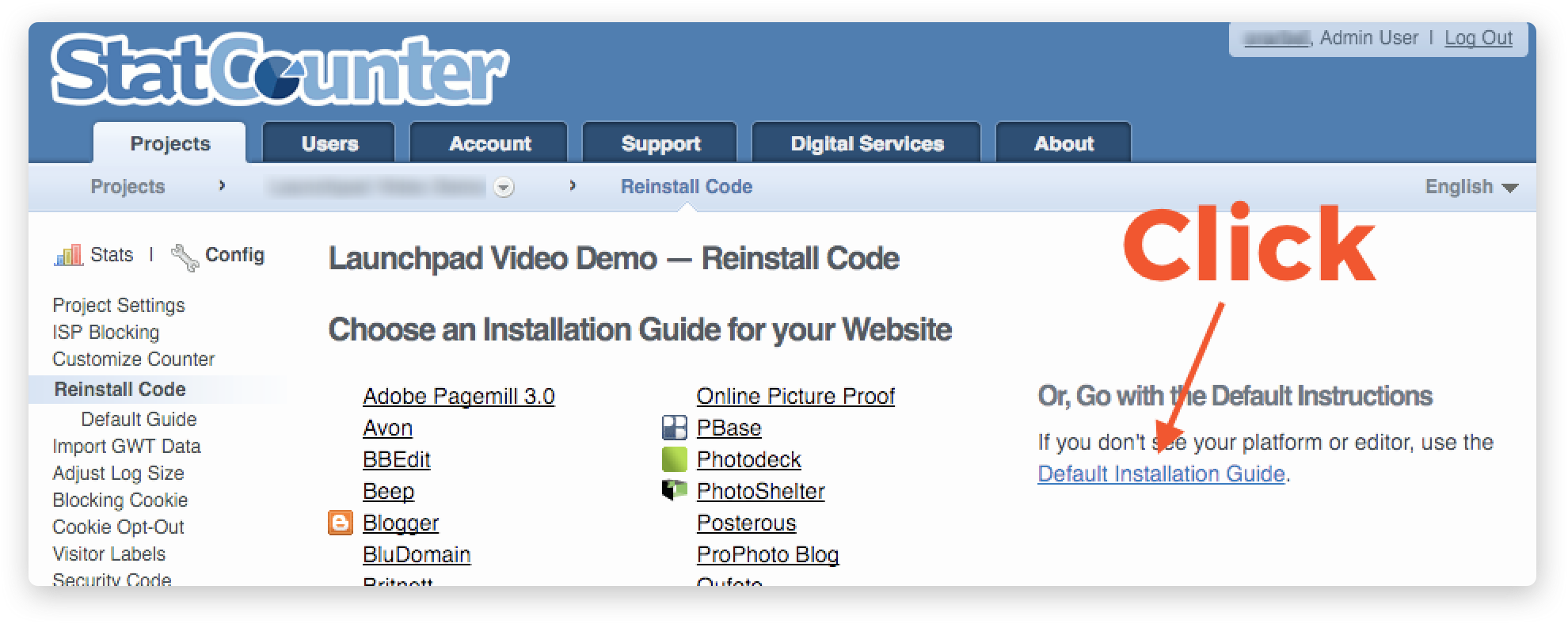The image size is (1568, 624).
Task: Open the Avon installation guide
Action: [x=387, y=428]
